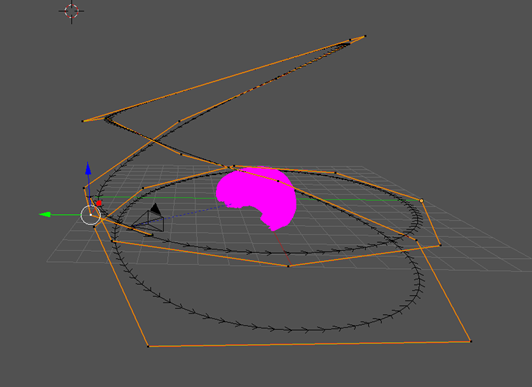This screenshot has height=387, width=532.
Task: Select the far-left sharp corner control point
Action: [83, 121]
